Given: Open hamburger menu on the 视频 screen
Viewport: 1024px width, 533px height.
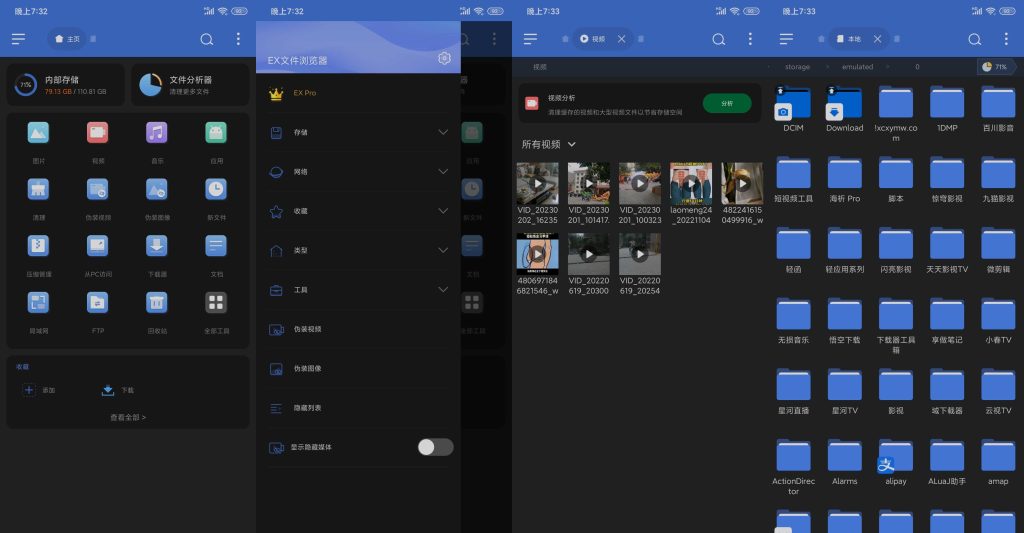Looking at the screenshot, I should point(530,39).
